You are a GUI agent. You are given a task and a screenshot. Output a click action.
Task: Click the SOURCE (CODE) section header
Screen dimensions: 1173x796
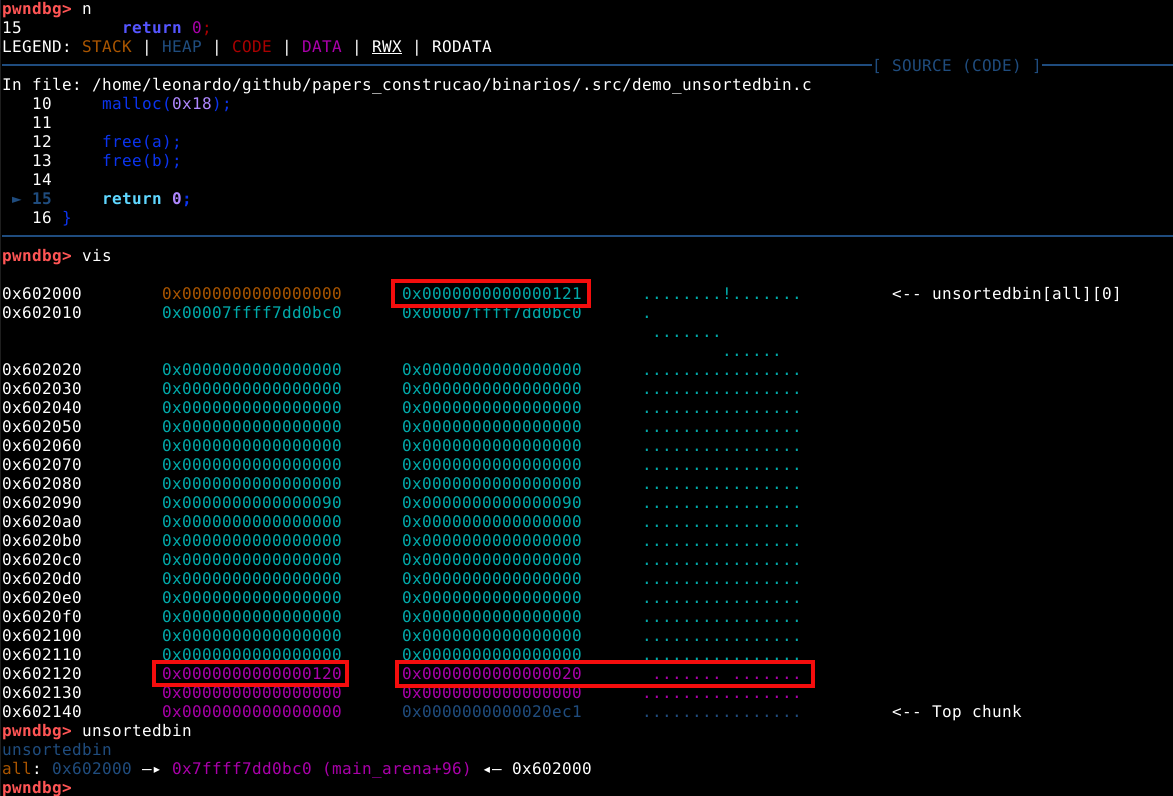coord(956,66)
